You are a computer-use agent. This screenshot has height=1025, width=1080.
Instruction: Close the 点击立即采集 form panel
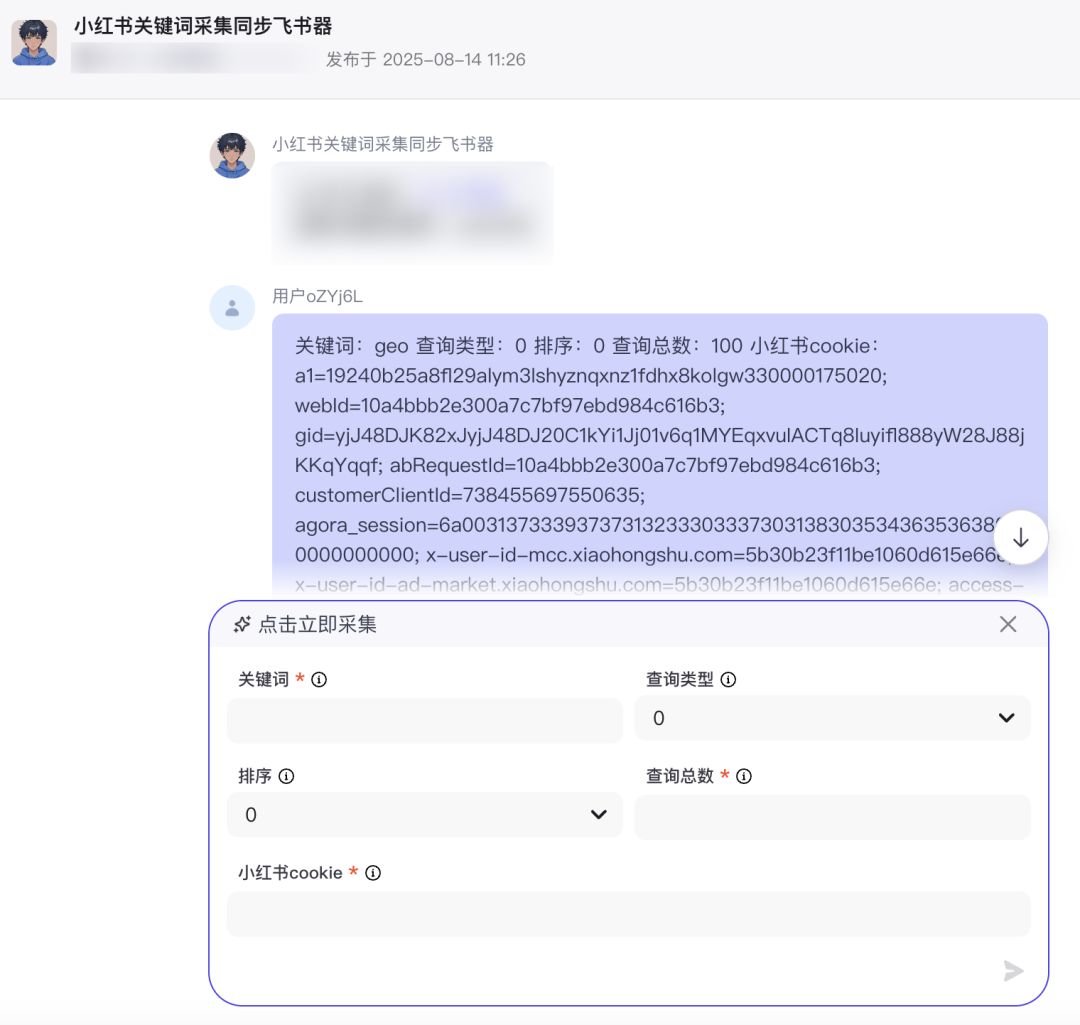1008,624
